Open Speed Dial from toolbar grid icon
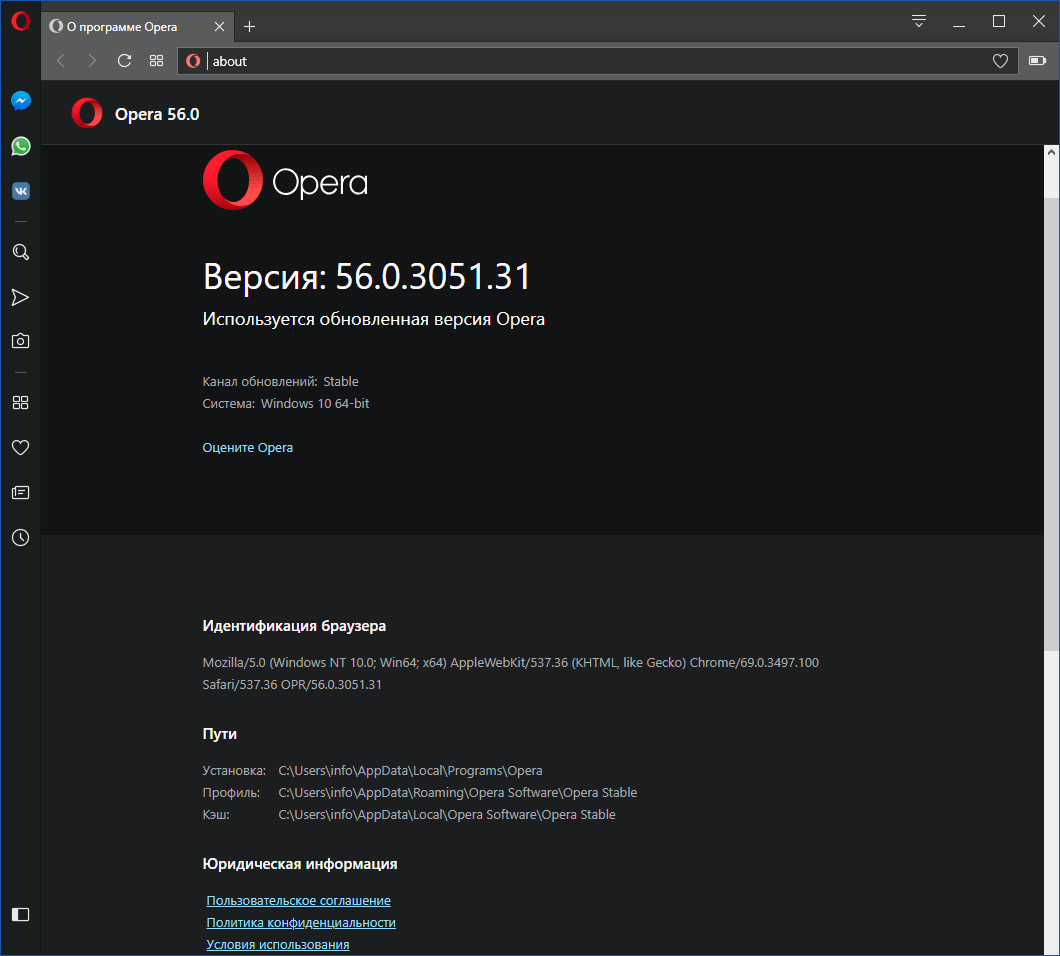 pos(156,61)
